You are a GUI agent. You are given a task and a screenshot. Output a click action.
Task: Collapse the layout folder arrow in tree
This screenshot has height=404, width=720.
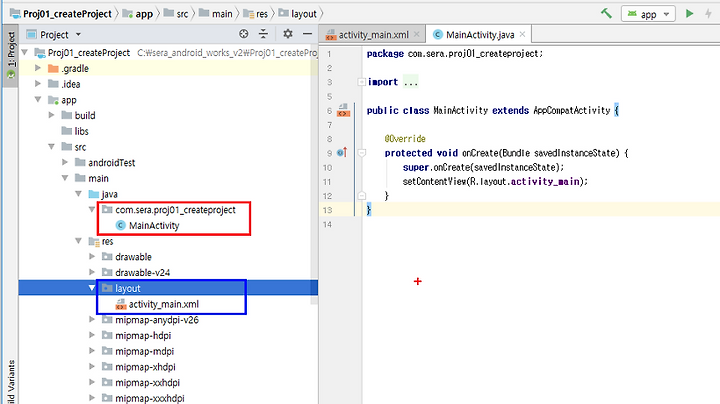pos(92,288)
